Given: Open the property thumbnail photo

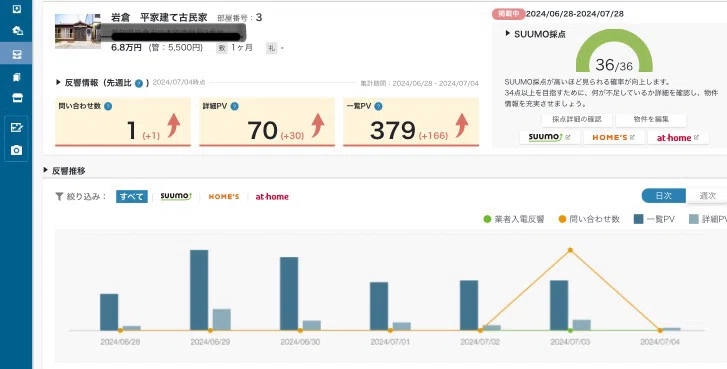Looking at the screenshot, I should pos(77,31).
